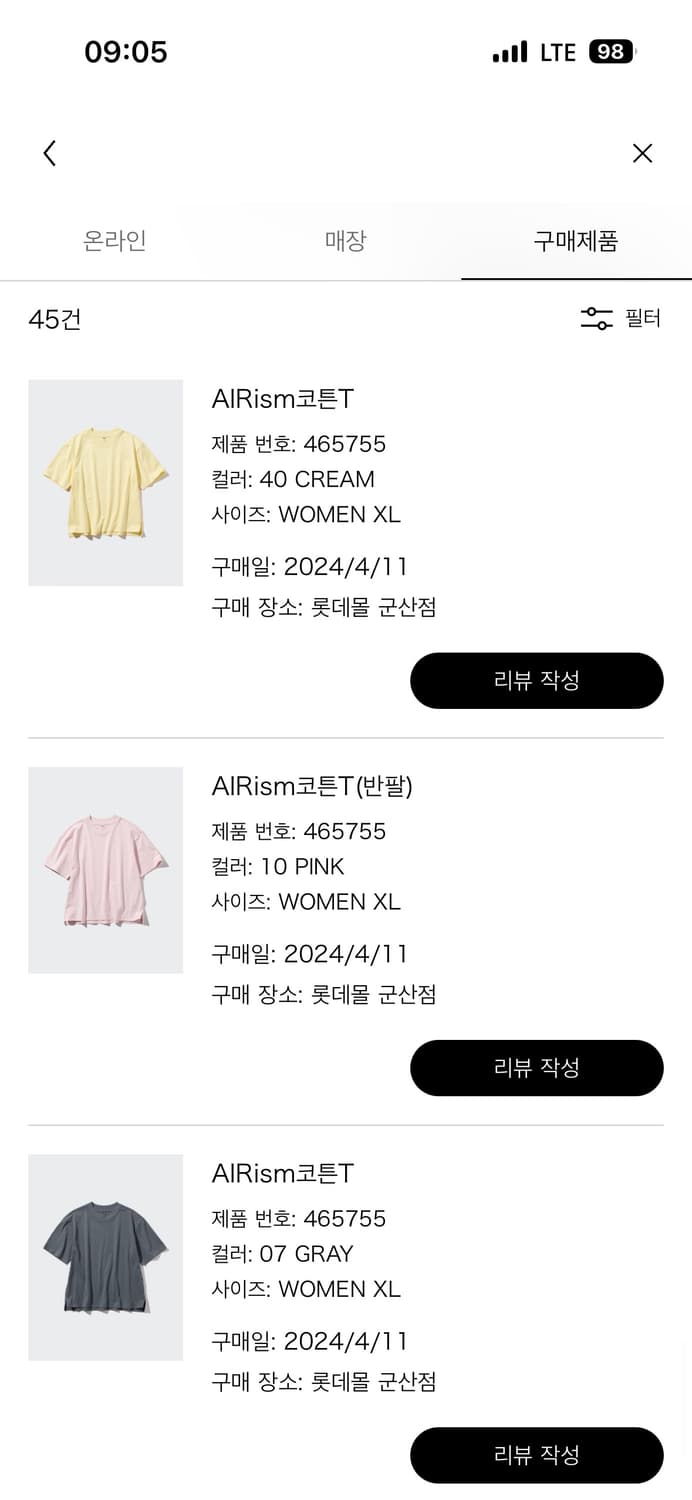The width and height of the screenshot is (692, 1500).
Task: Switch to the 매장 tab
Action: click(346, 241)
